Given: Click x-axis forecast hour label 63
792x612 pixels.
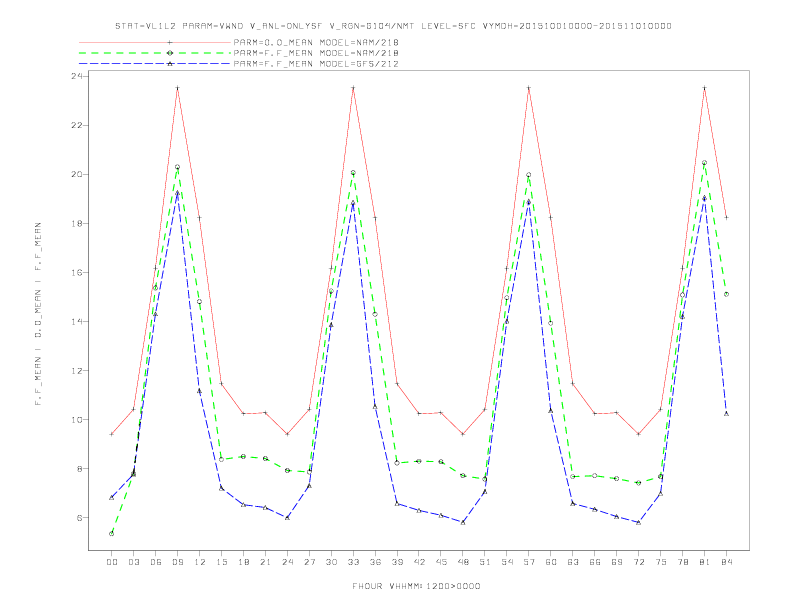Looking at the screenshot, I should 573,562.
